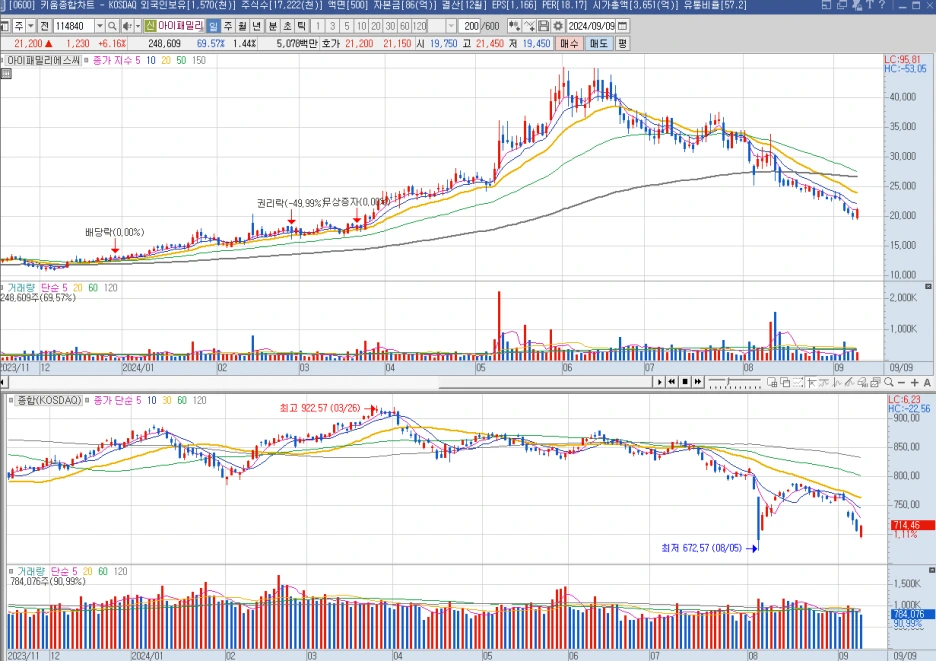
Task: Collapse the upper volume panel corner button
Action: pos(928,287)
